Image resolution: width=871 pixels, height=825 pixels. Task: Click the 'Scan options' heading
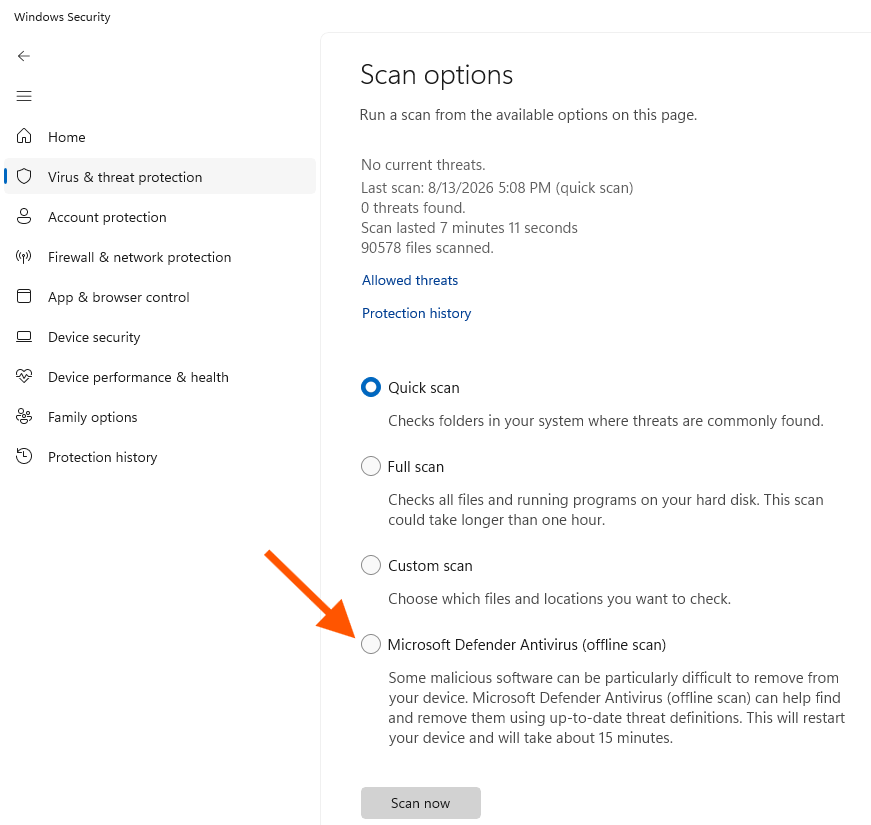tap(437, 75)
